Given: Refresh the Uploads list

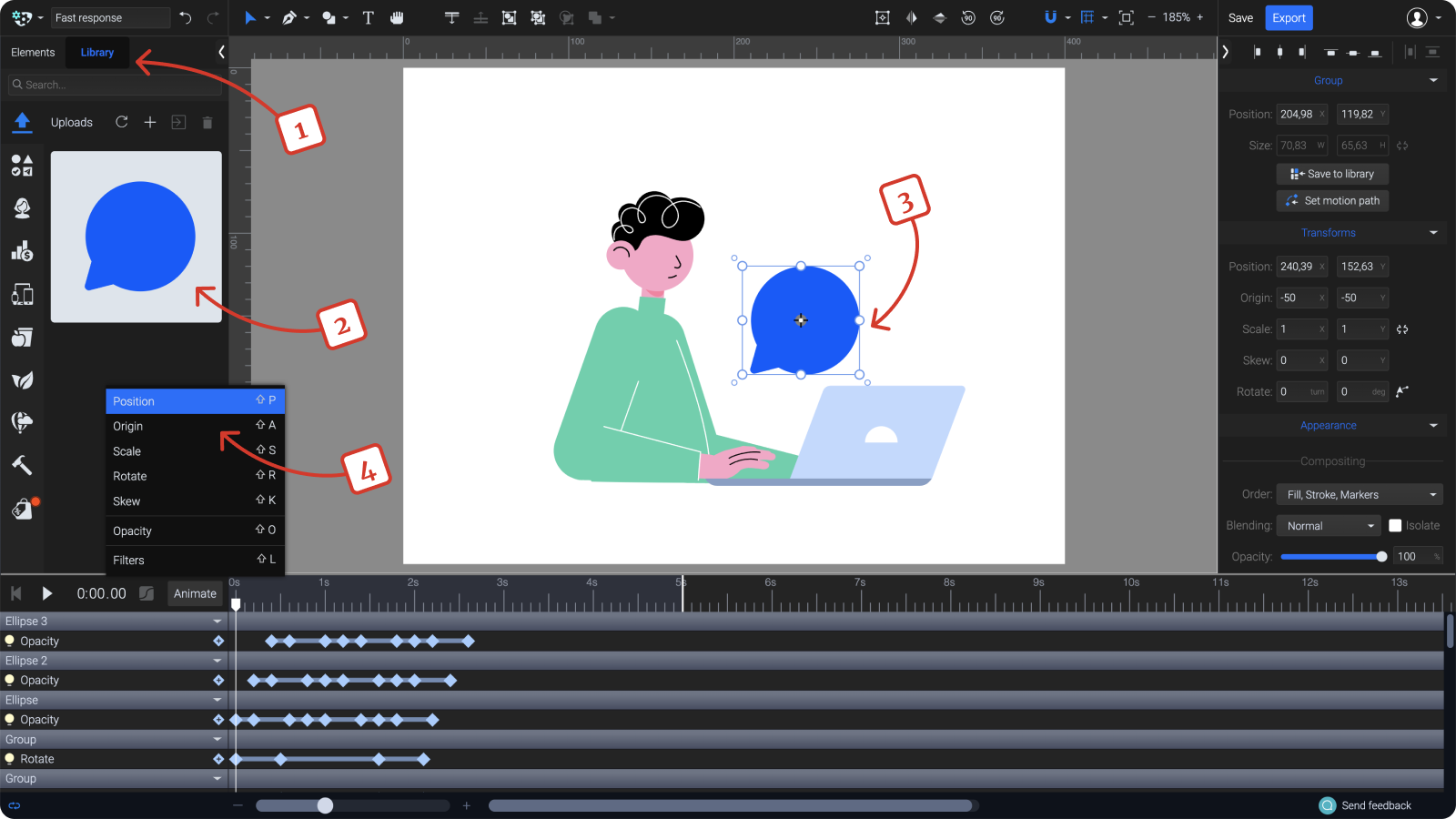Looking at the screenshot, I should pos(121,122).
